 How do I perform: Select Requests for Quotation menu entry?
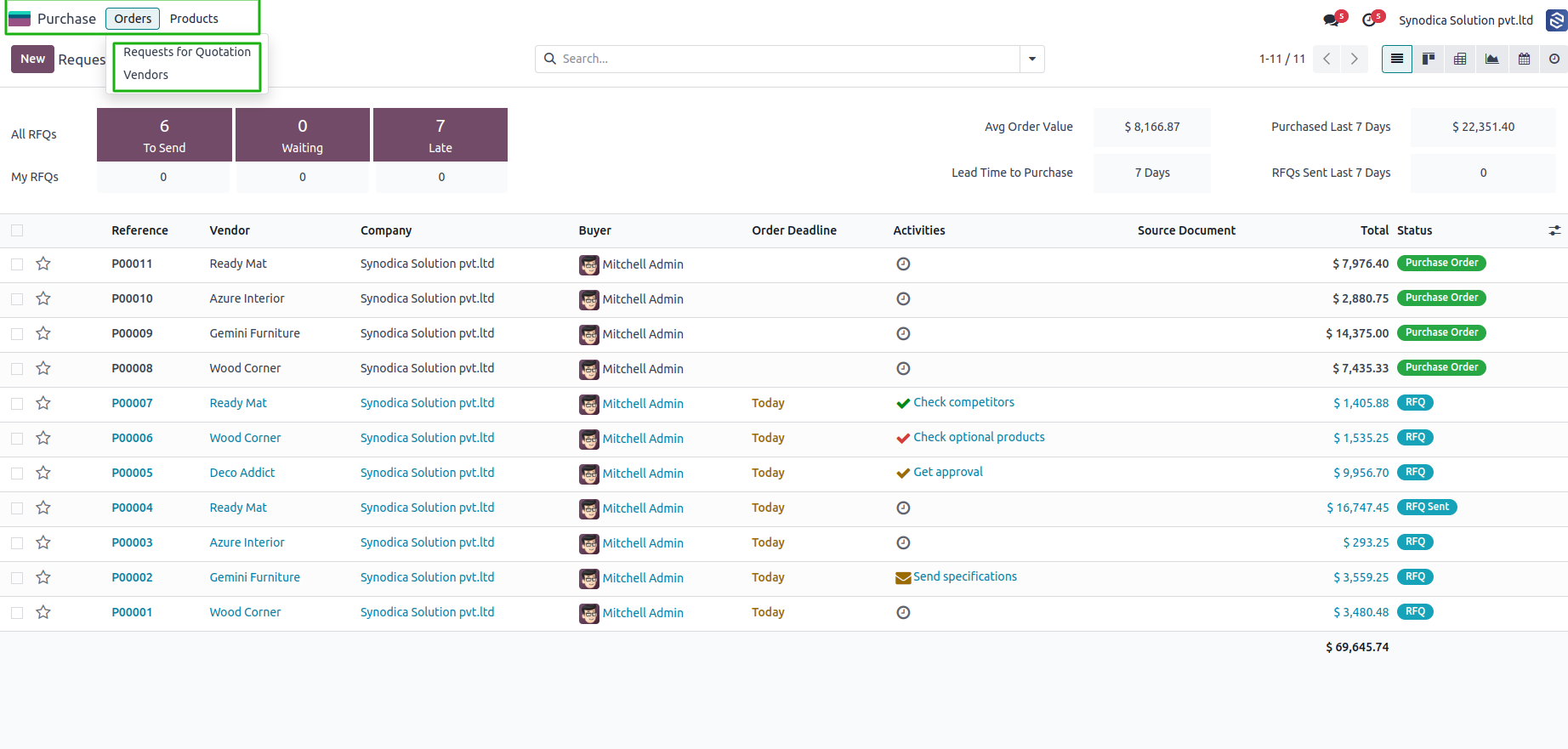coord(187,52)
